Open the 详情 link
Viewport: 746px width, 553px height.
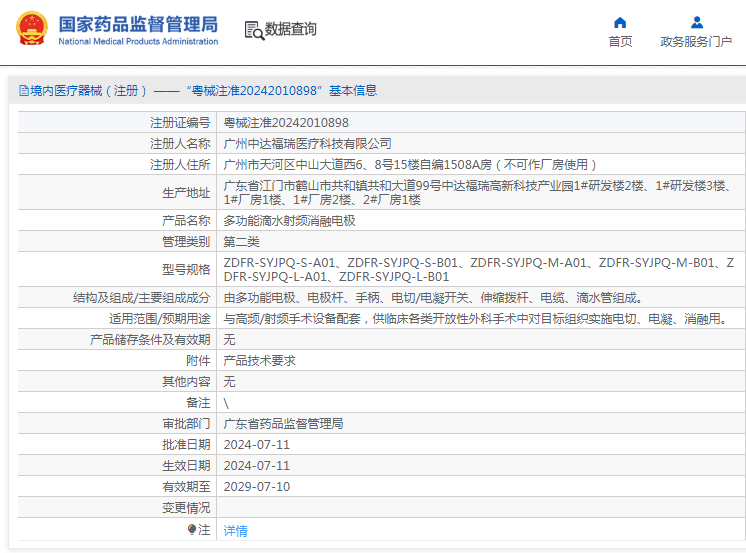pos(236,531)
